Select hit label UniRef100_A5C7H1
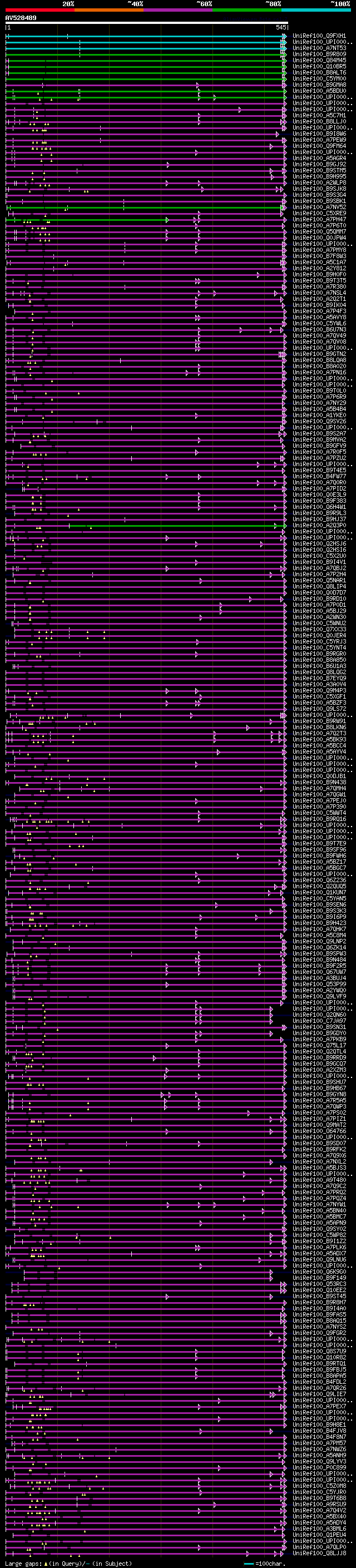This screenshot has height=1568, width=356. click(x=319, y=115)
